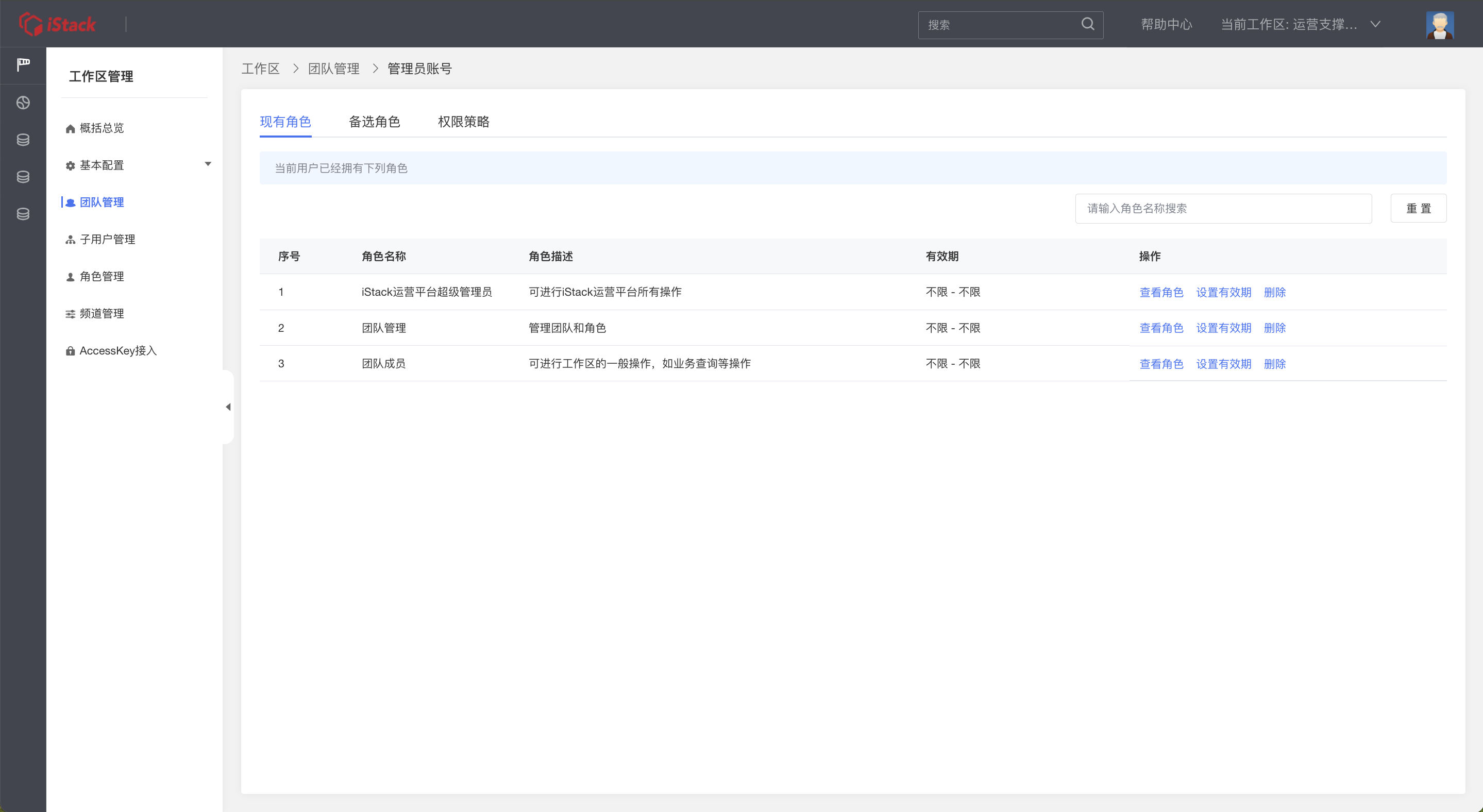查看角色 for iStack运营平台超级管理员

click(1161, 292)
